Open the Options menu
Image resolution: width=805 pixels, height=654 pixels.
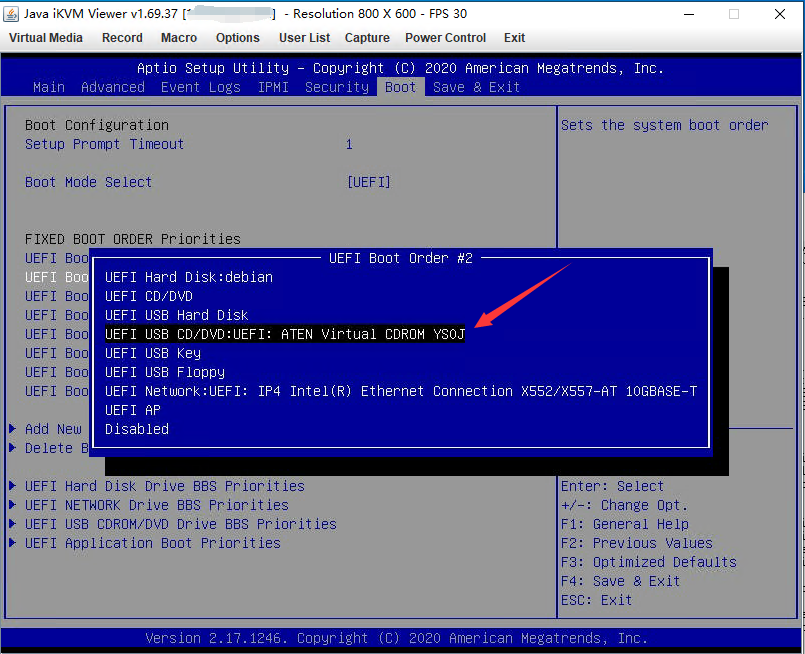[238, 38]
